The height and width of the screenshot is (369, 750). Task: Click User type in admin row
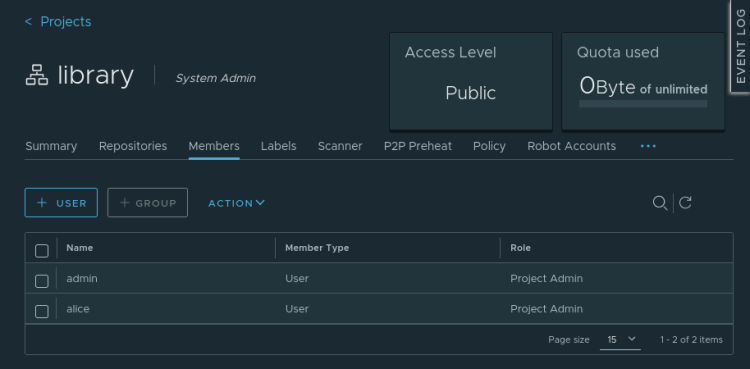coord(297,278)
